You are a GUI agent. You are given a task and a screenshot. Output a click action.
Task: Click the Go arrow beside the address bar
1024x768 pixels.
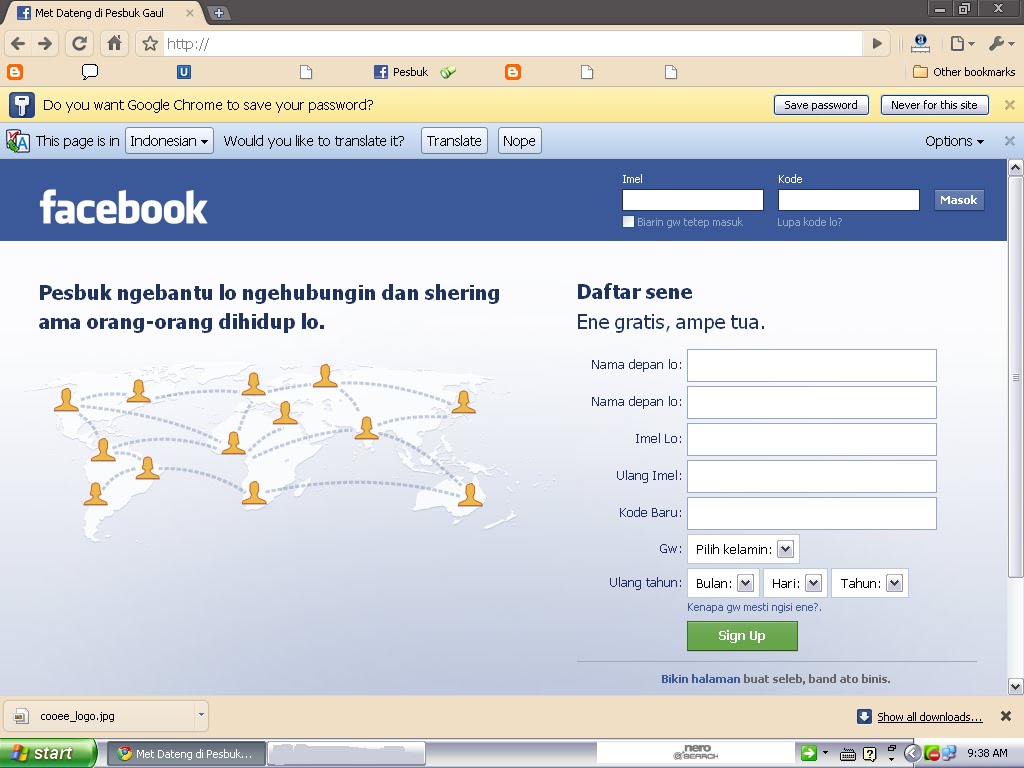pos(877,44)
